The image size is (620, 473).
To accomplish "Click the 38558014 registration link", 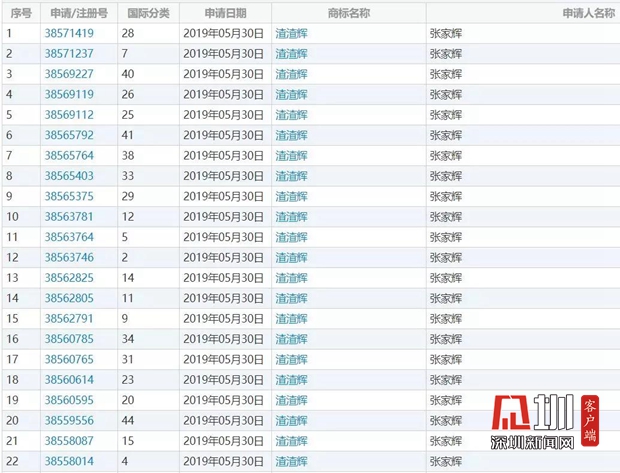I will coord(69,462).
